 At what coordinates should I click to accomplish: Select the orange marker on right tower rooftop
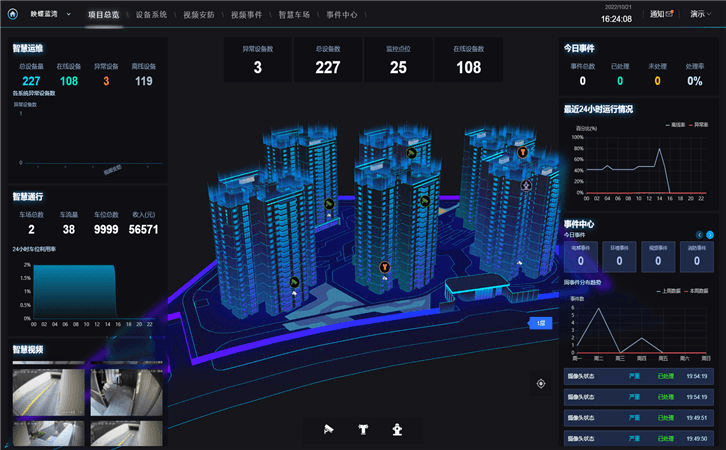[x=522, y=152]
